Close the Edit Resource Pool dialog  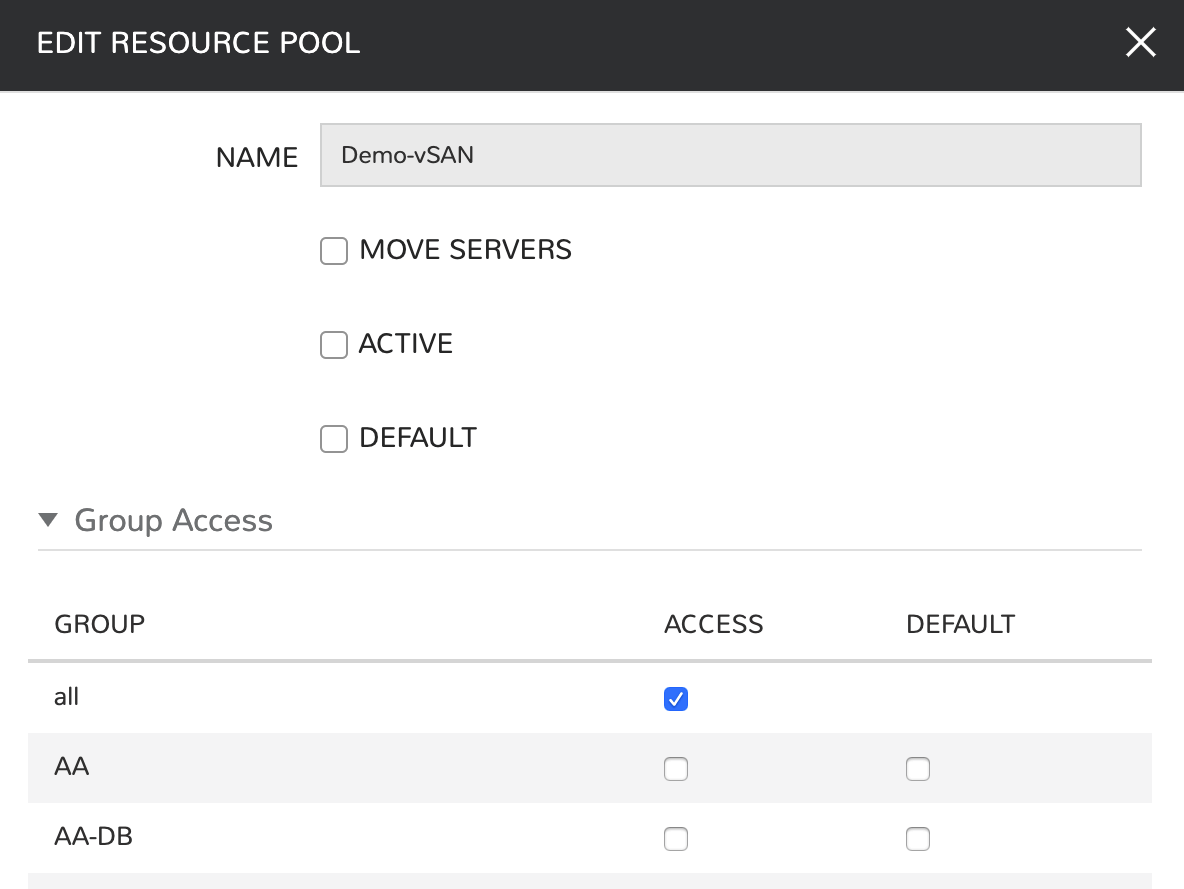[x=1140, y=43]
